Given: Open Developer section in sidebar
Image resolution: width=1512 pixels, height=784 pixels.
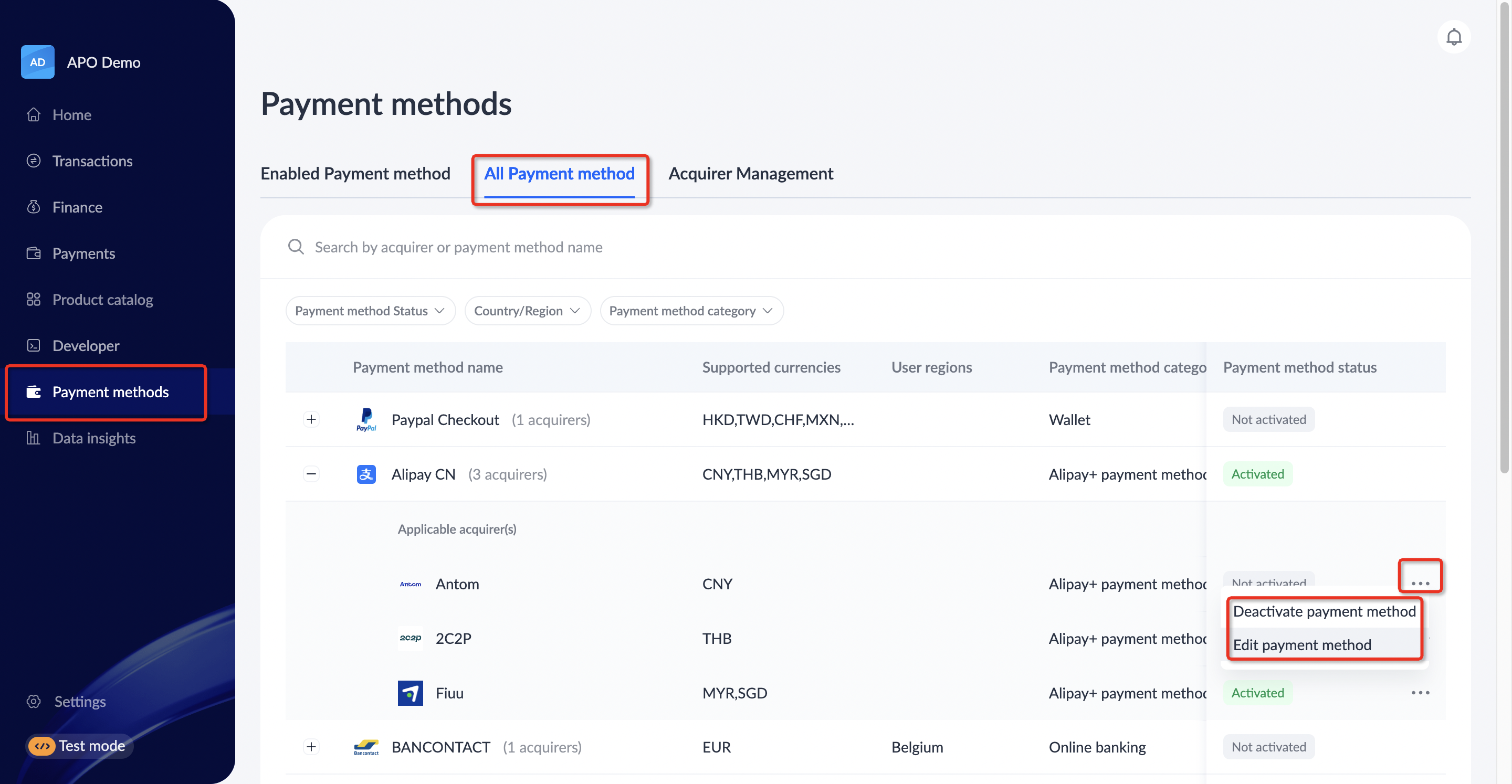Looking at the screenshot, I should pos(86,346).
